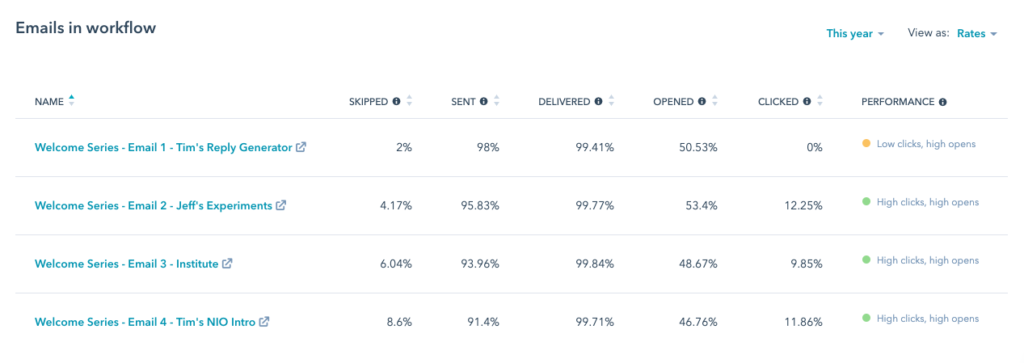Image resolution: width=1024 pixels, height=363 pixels.
Task: Click the info icon beside OPENED
Action: click(701, 102)
